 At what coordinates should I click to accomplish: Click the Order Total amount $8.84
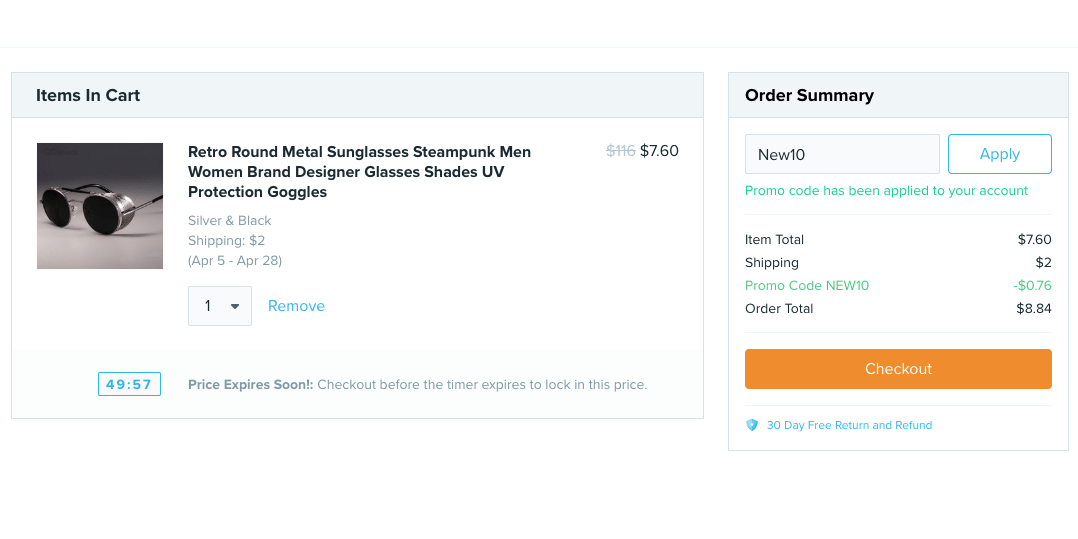(1034, 308)
